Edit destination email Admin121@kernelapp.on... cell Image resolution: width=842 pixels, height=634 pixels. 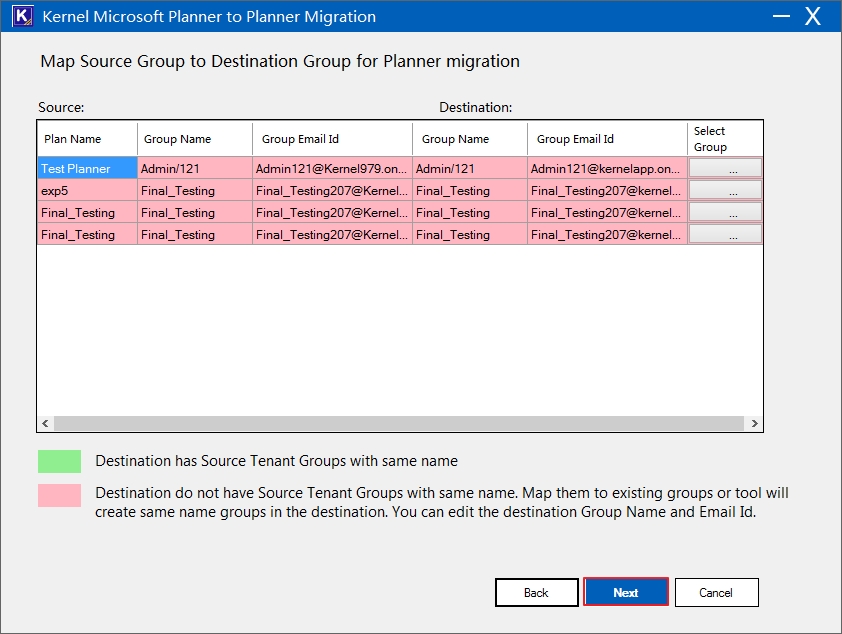pos(607,169)
